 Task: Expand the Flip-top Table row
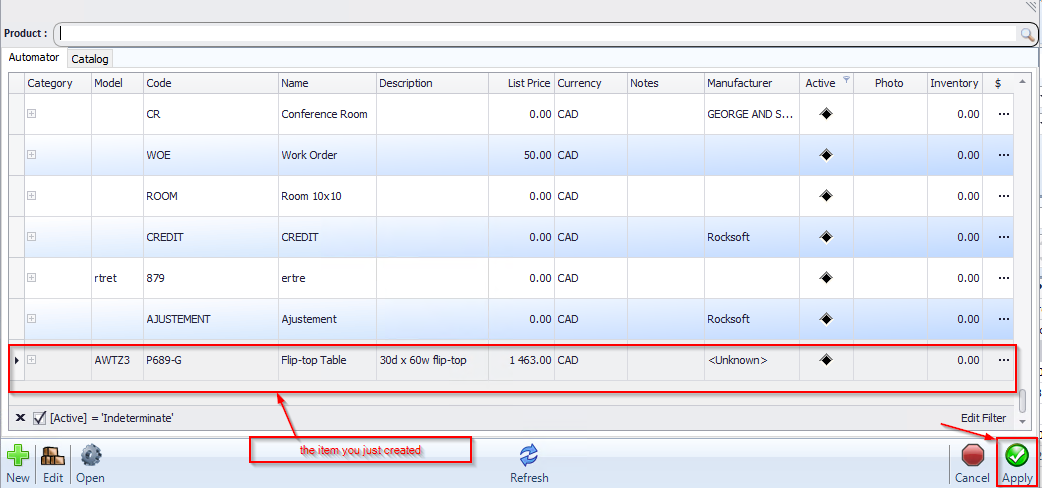tap(32, 360)
